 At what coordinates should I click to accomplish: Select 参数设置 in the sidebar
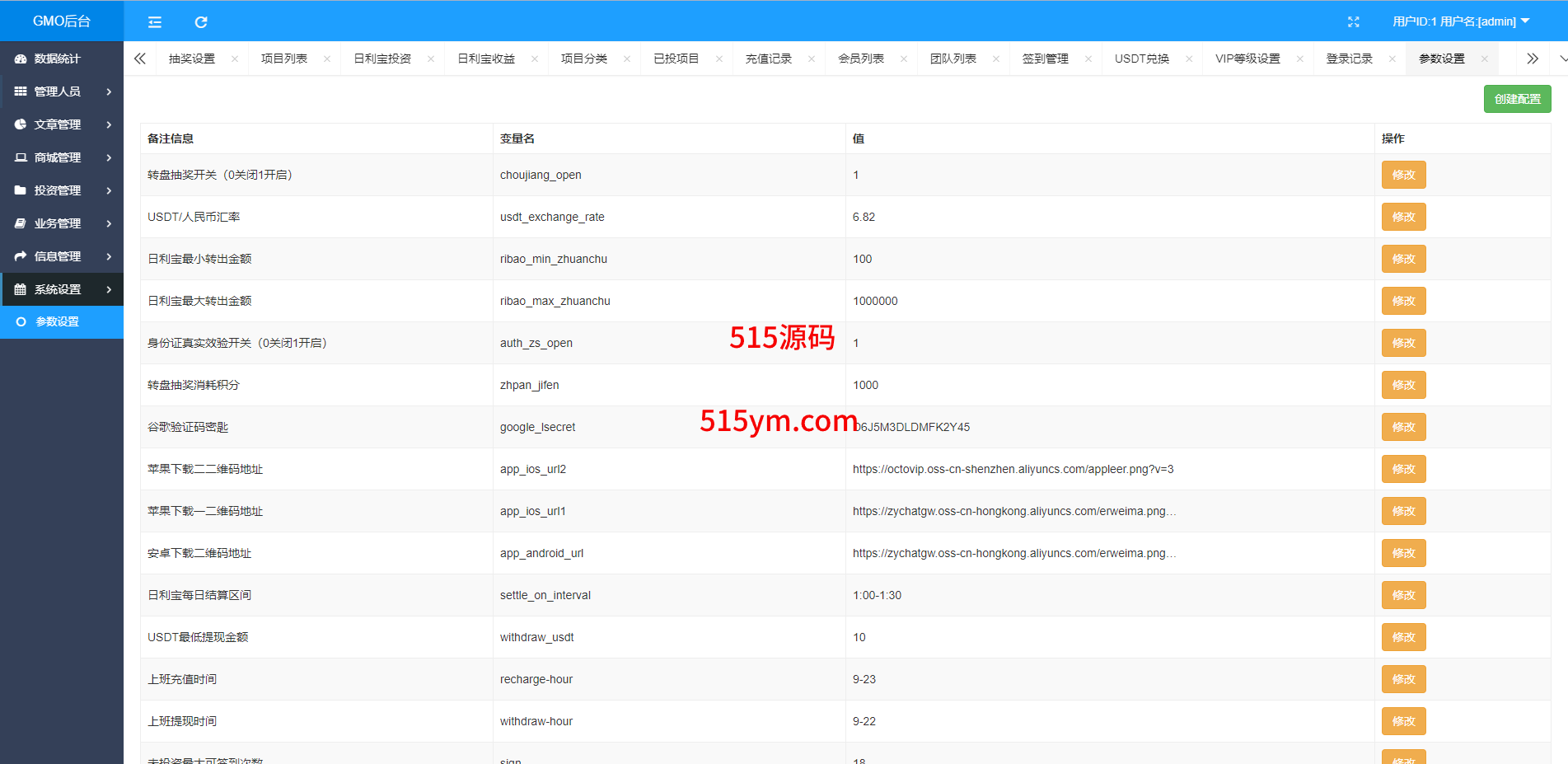(58, 322)
